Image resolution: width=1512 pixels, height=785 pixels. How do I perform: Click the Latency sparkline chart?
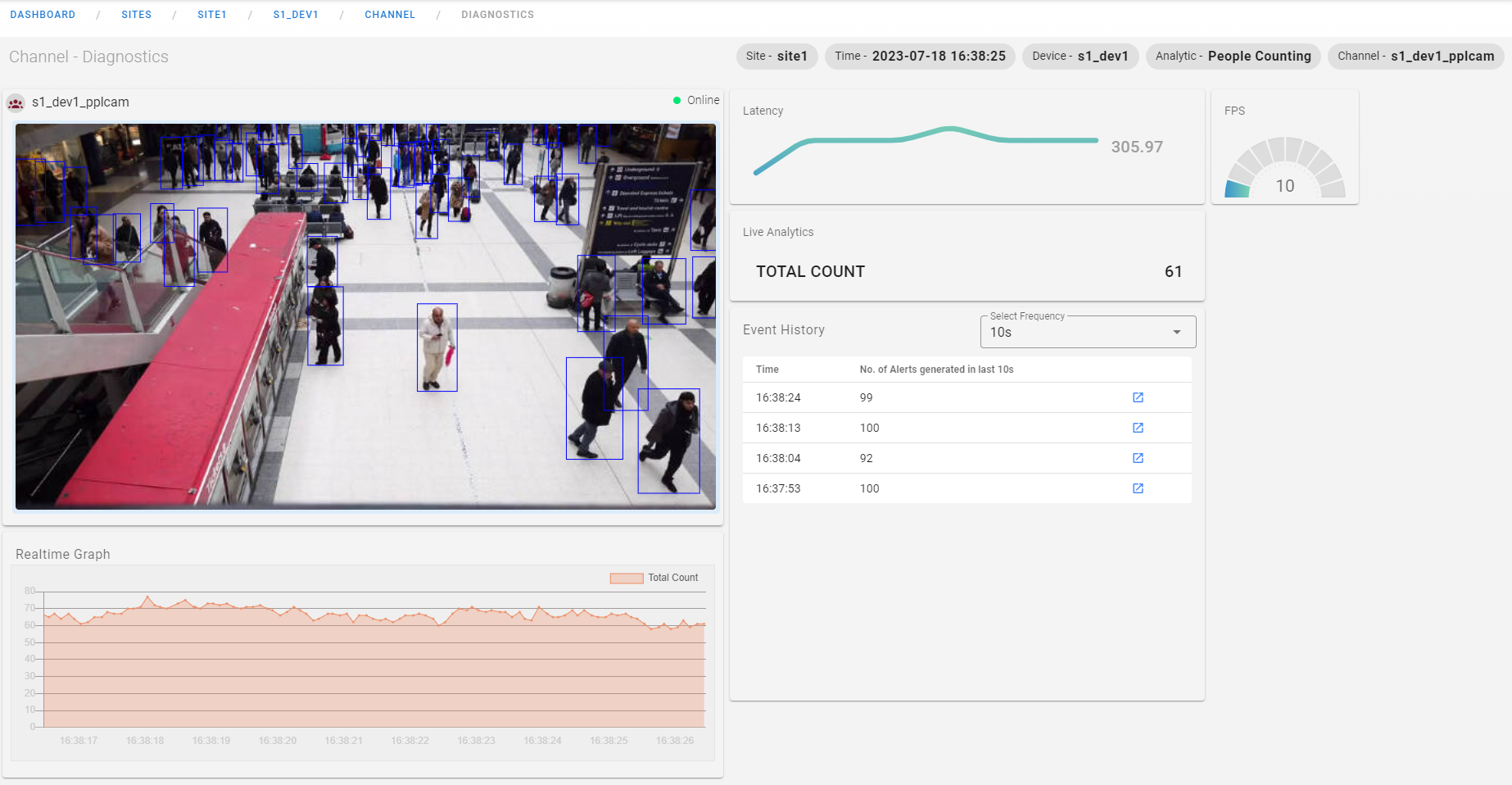pos(926,148)
